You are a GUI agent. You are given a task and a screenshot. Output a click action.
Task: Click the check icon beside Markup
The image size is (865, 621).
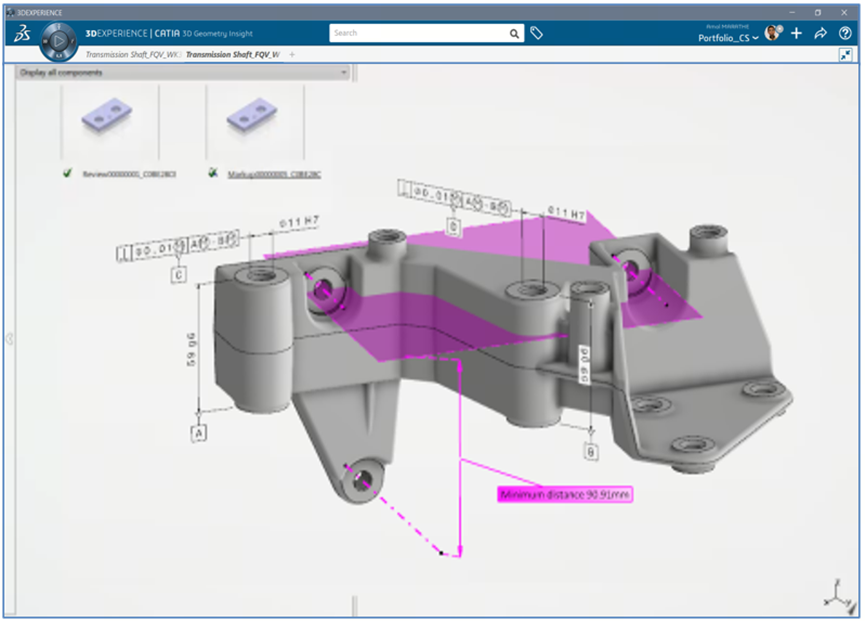(x=213, y=173)
